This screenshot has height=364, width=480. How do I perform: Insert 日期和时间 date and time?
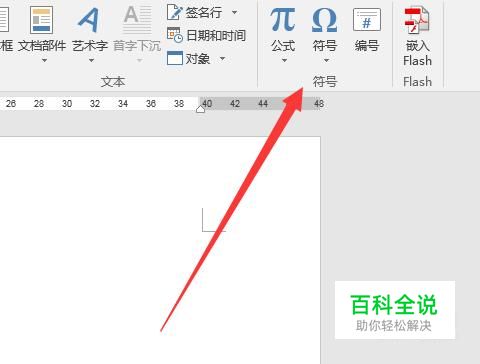pos(206,35)
